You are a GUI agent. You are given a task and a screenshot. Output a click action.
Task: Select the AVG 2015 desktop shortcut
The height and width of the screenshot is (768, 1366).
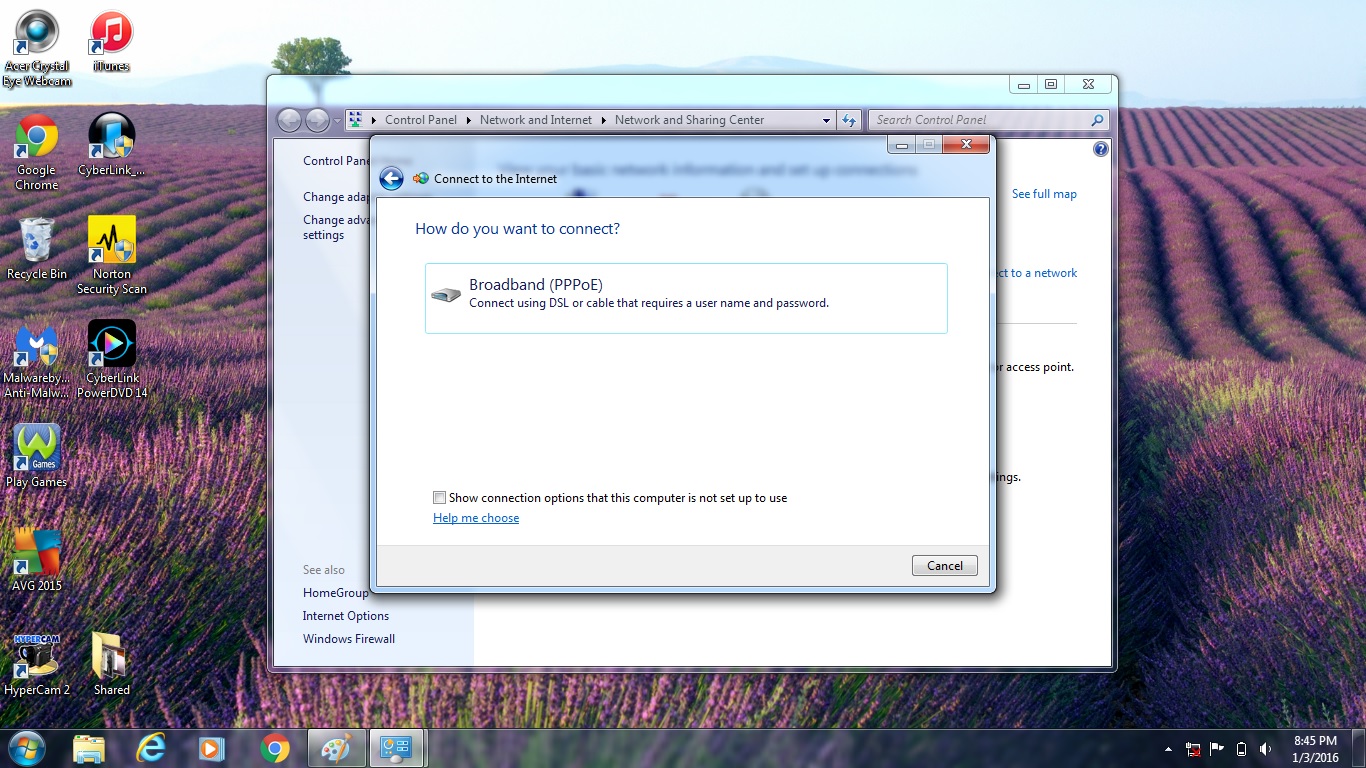37,561
